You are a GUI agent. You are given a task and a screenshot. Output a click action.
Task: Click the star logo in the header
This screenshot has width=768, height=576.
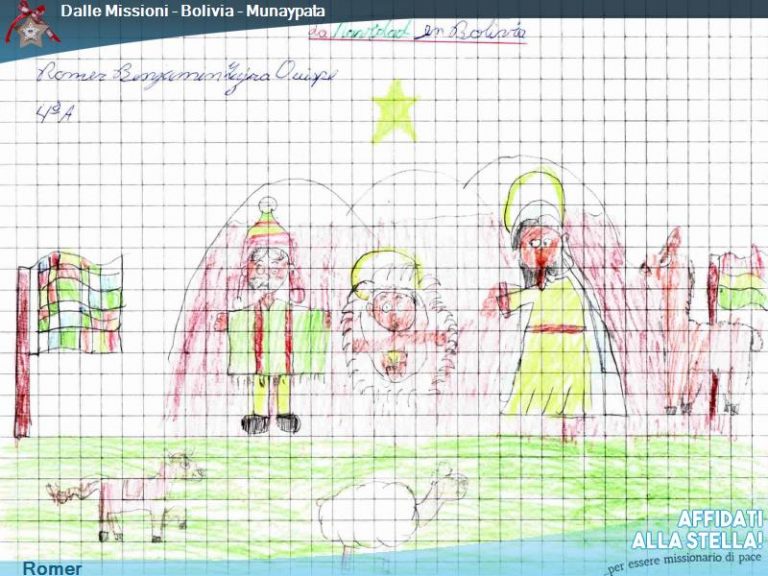30,22
